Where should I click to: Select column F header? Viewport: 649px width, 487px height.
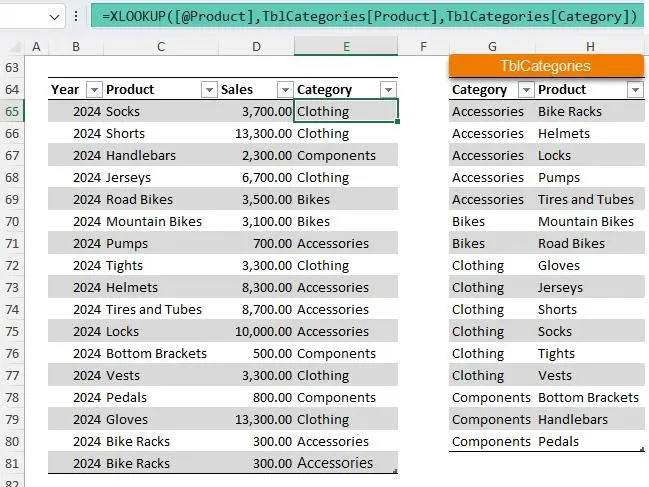(x=423, y=46)
